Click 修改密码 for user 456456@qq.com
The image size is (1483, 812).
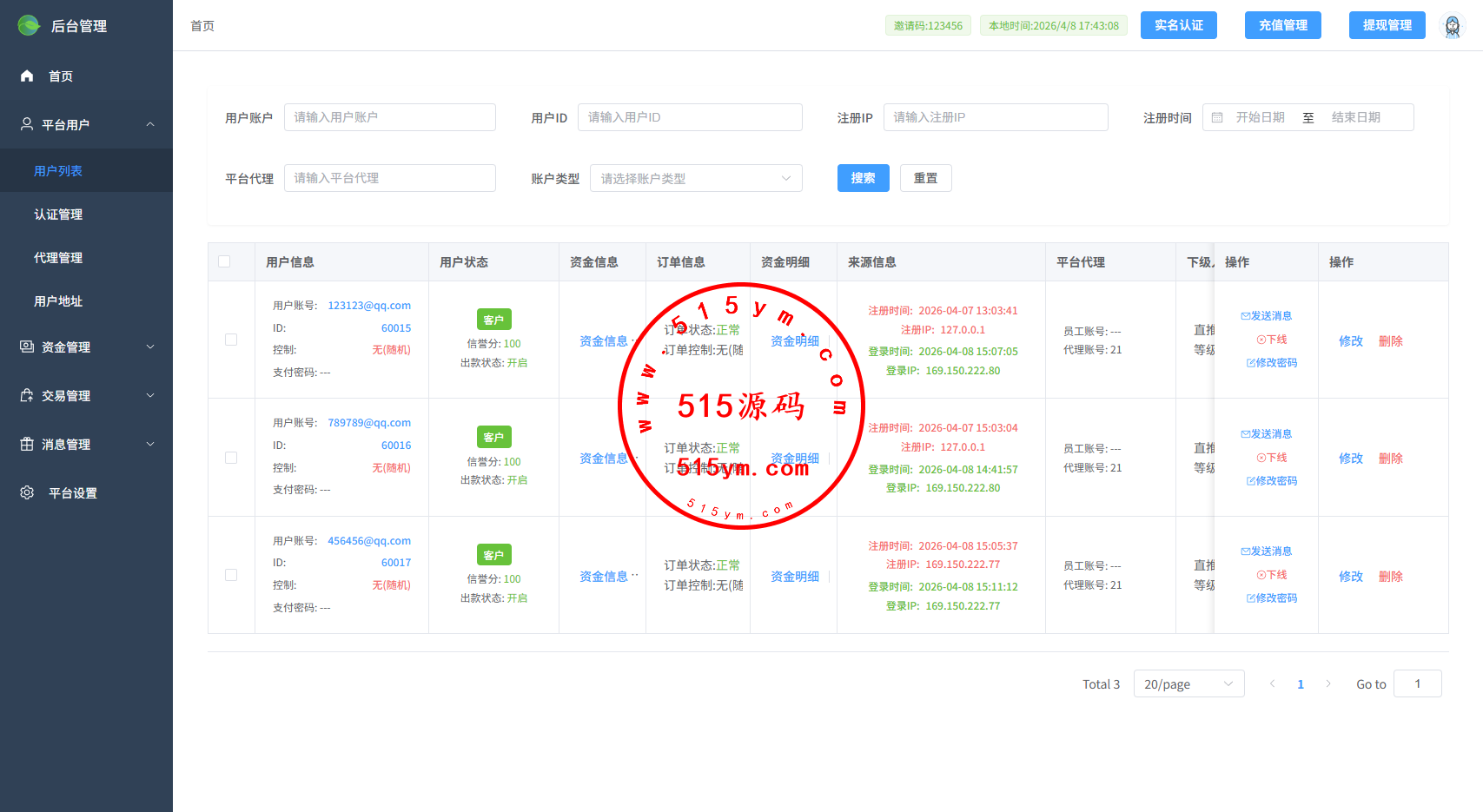click(1272, 598)
